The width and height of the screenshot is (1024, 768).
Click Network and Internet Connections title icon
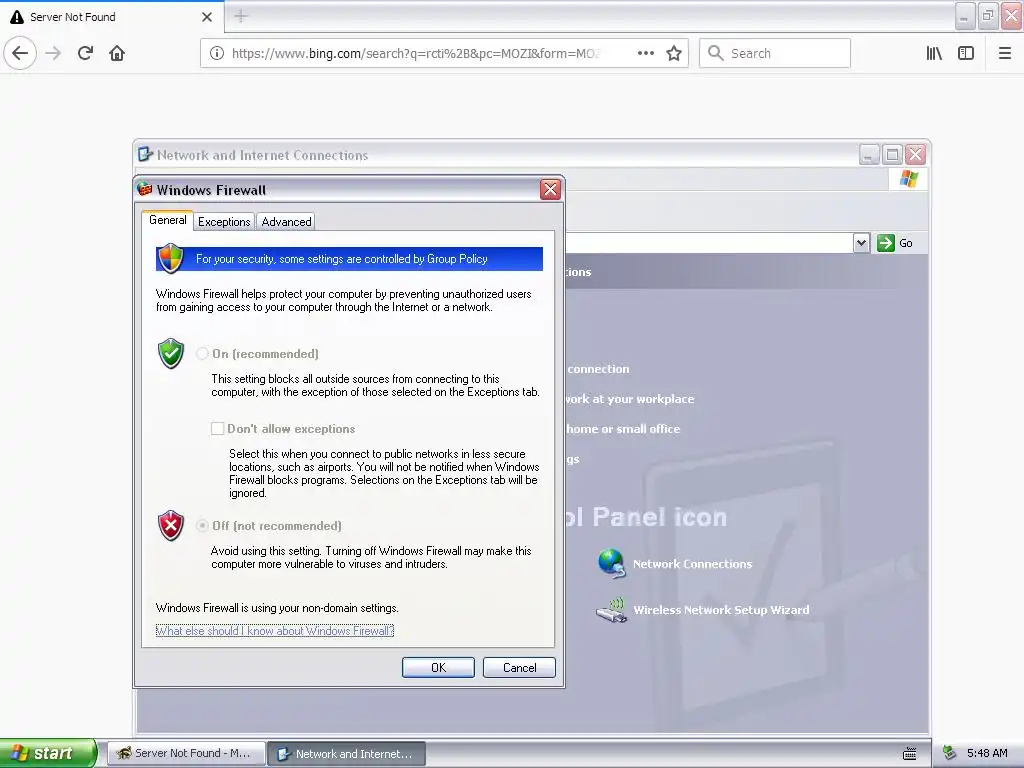click(145, 155)
